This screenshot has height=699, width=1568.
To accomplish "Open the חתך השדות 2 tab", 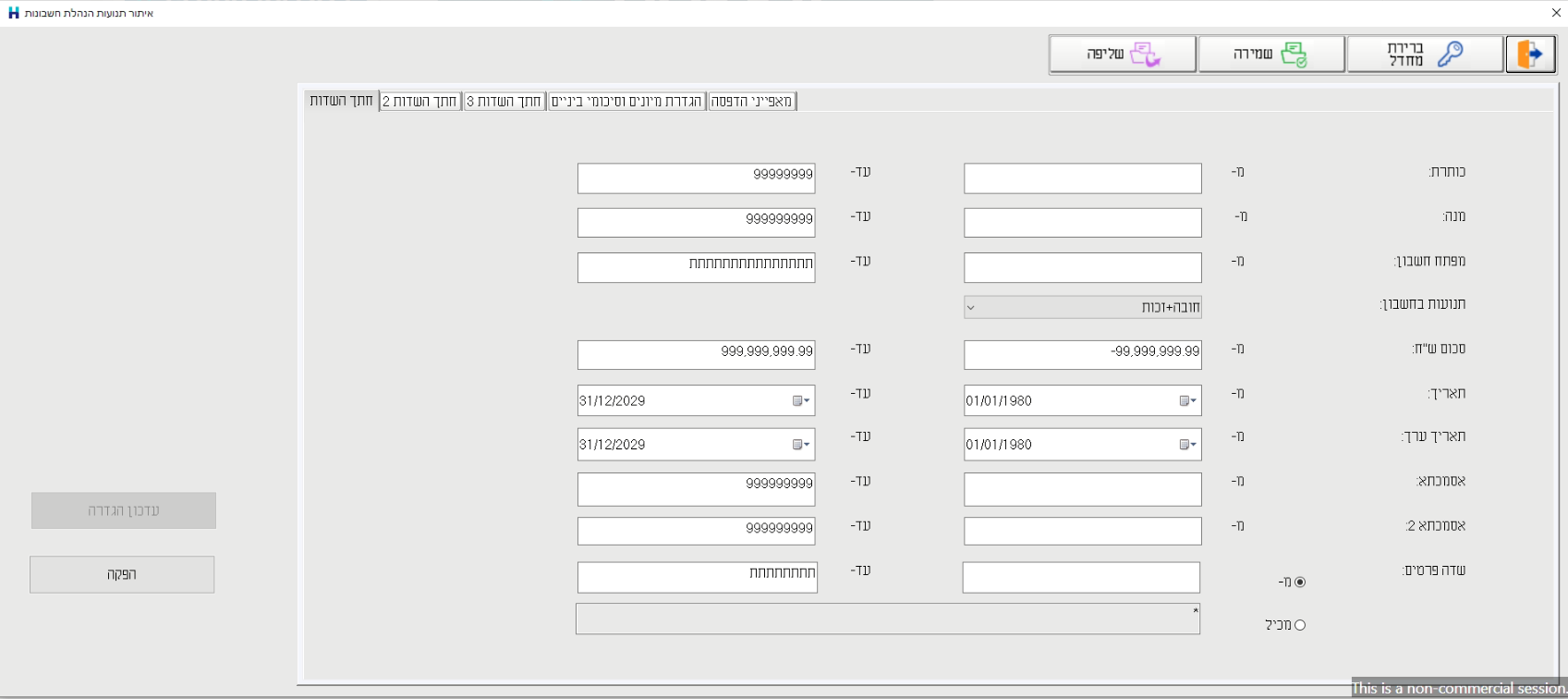I will coord(420,101).
